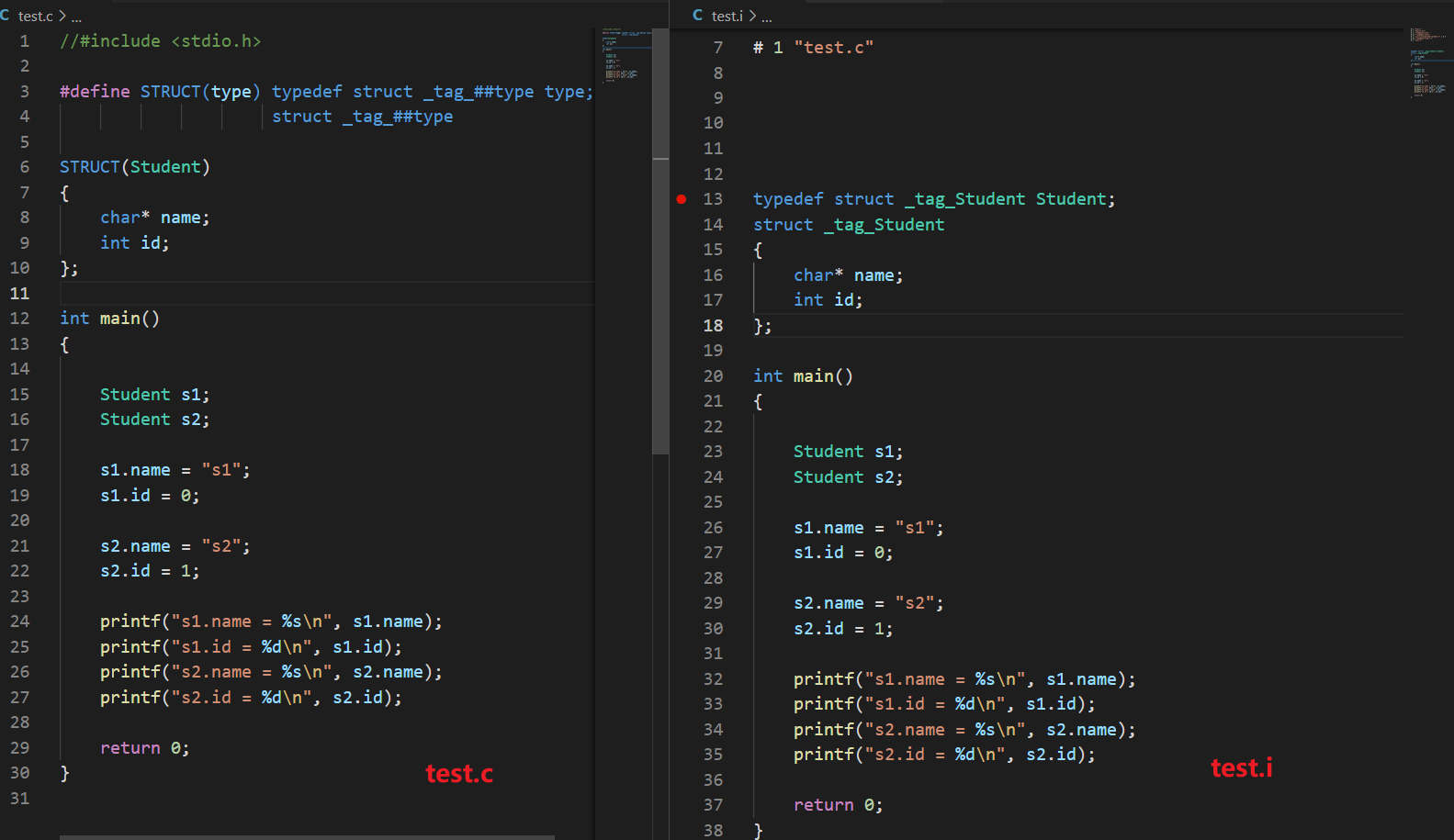Click the ellipsis breadcrumb in the test.c editor
Image resolution: width=1454 pixels, height=840 pixels.
pos(76,17)
